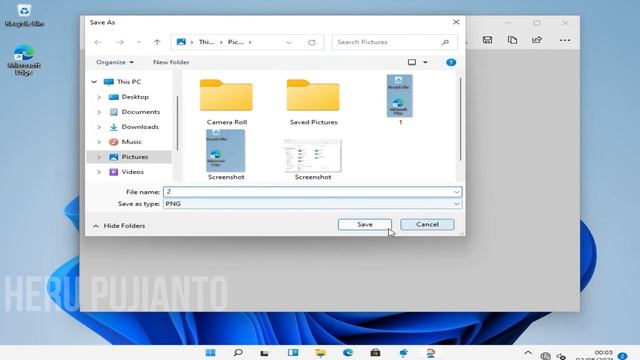The height and width of the screenshot is (360, 640).
Task: Open Microsoft Store on the taskbar
Action: pos(376,353)
